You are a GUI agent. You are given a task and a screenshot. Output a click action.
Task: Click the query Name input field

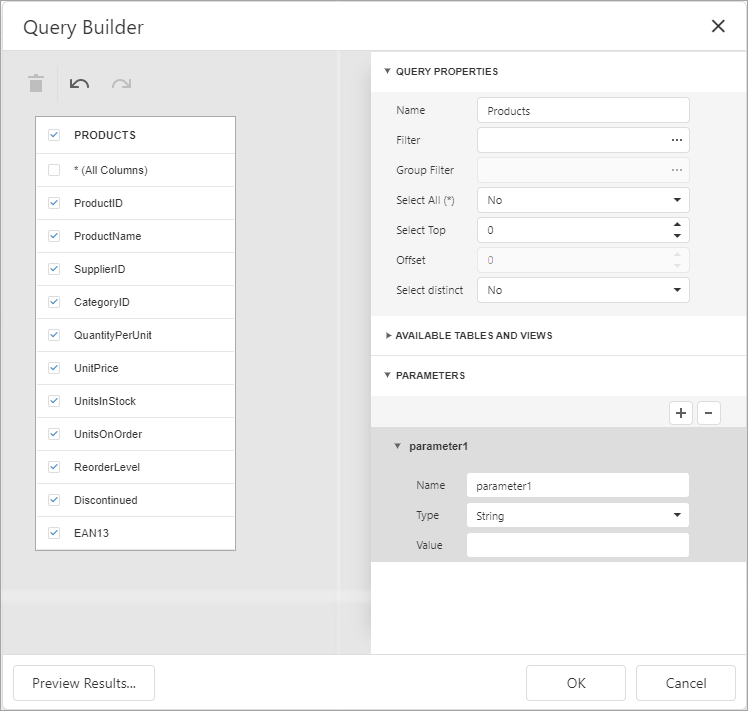point(583,110)
